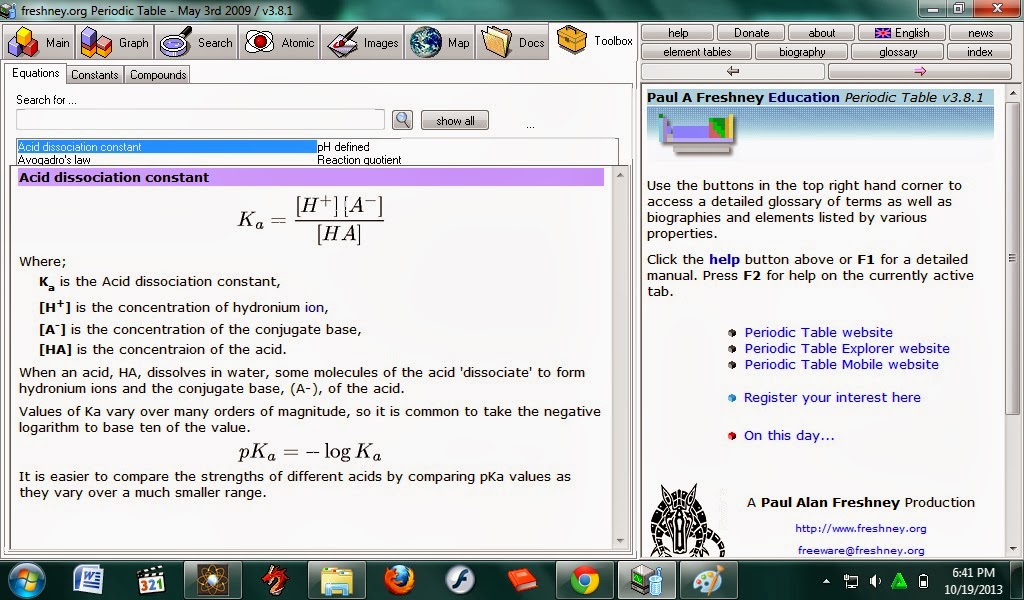Image resolution: width=1024 pixels, height=600 pixels.
Task: Launch Firefox from the taskbar
Action: (x=398, y=580)
